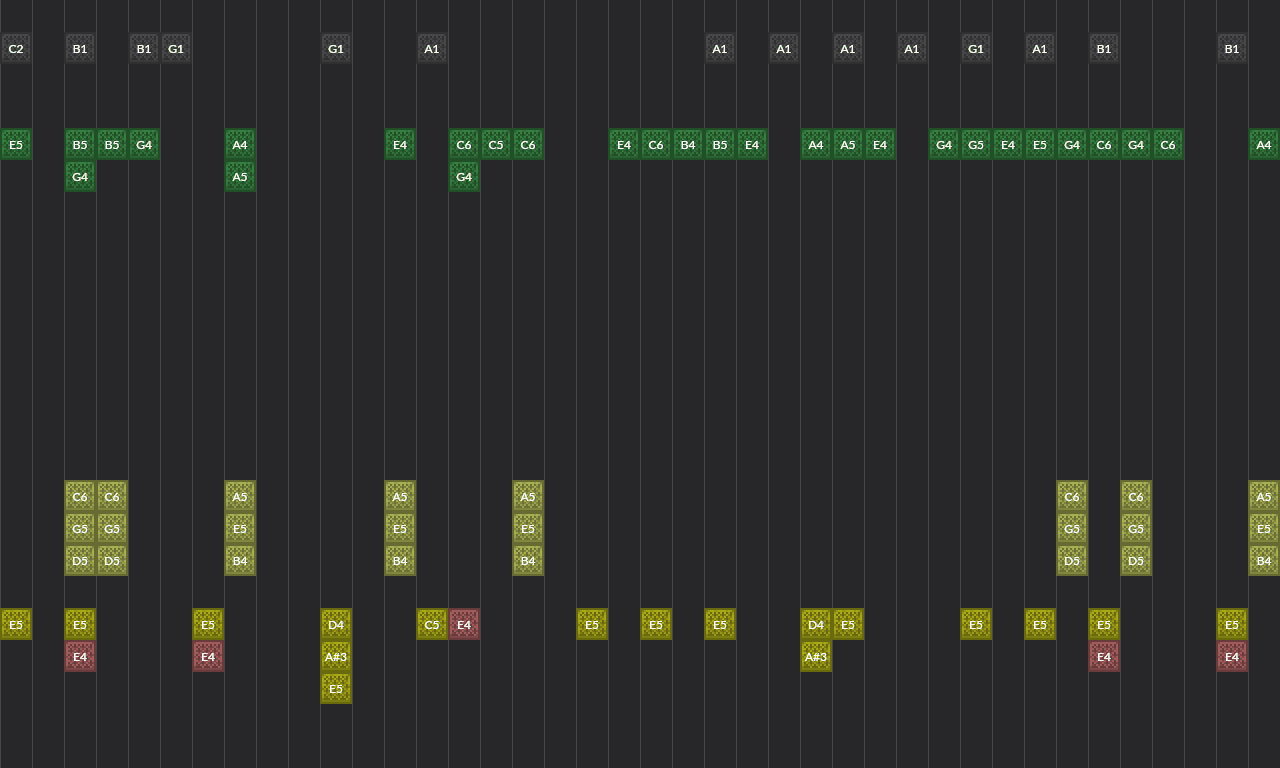Select a gray B1 note in the drum row
The width and height of the screenshot is (1280, 768).
[80, 48]
